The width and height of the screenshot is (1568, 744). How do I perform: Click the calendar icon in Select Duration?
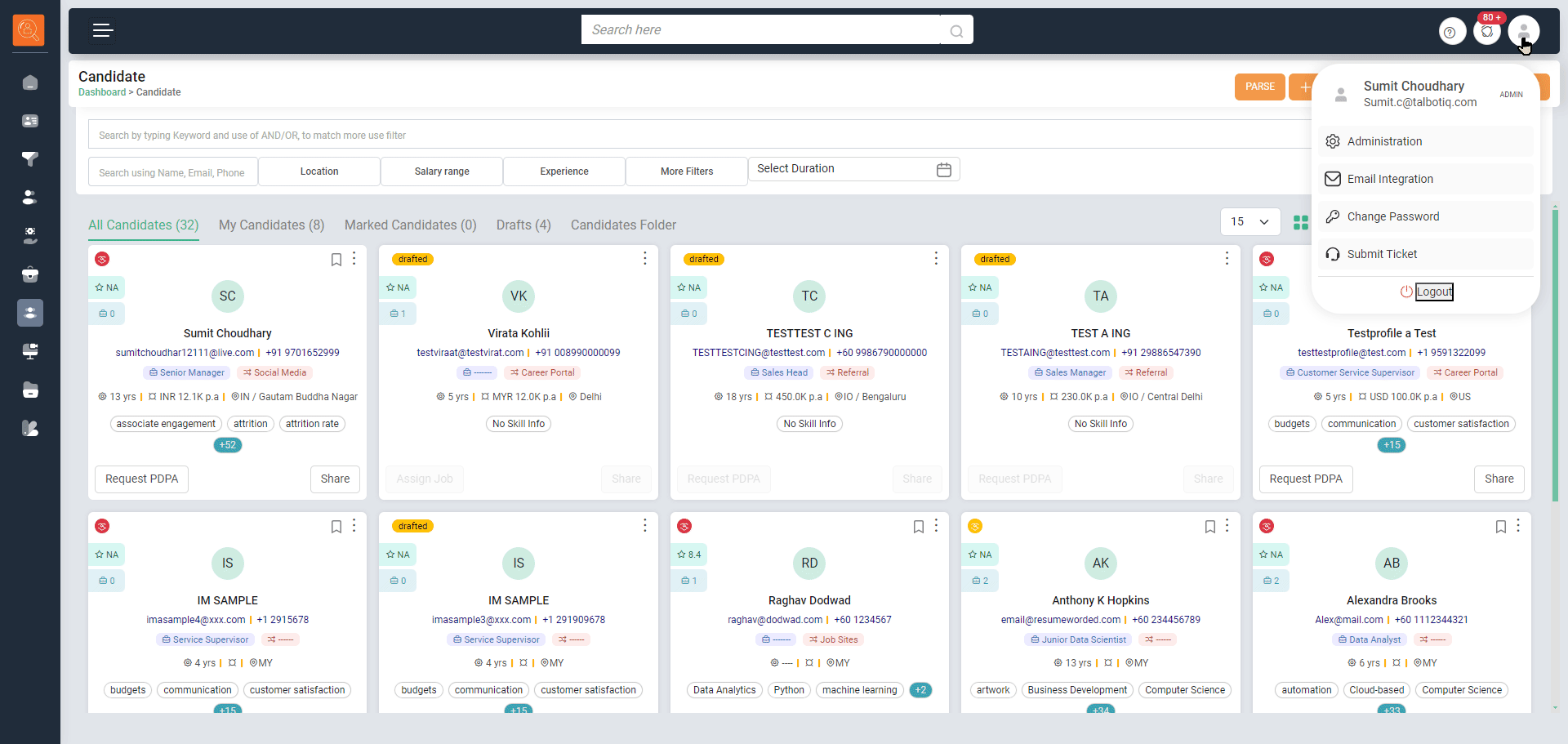943,170
